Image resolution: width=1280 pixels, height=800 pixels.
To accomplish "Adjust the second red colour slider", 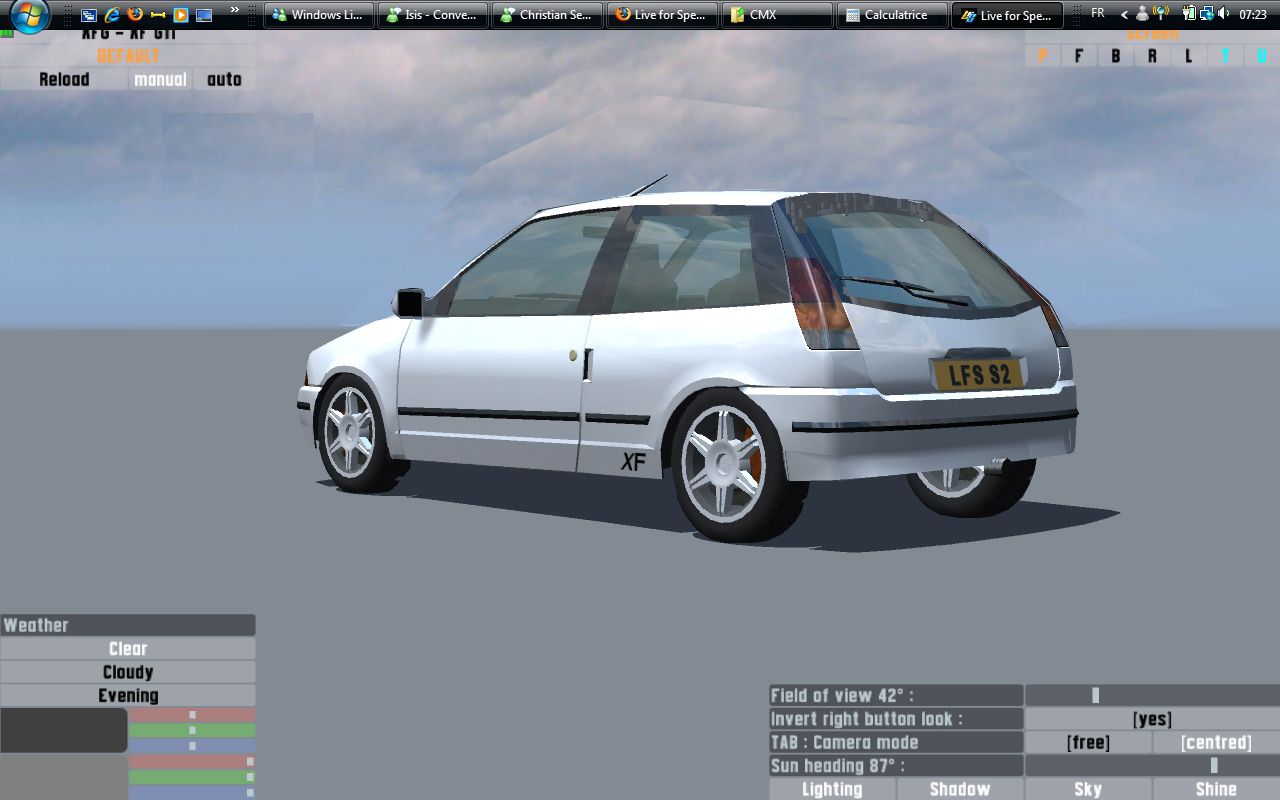I will point(192,762).
